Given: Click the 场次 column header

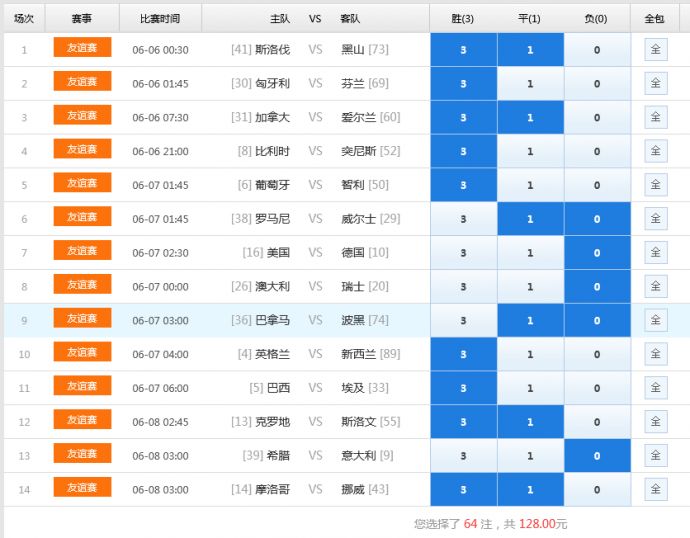Looking at the screenshot, I should [24, 18].
